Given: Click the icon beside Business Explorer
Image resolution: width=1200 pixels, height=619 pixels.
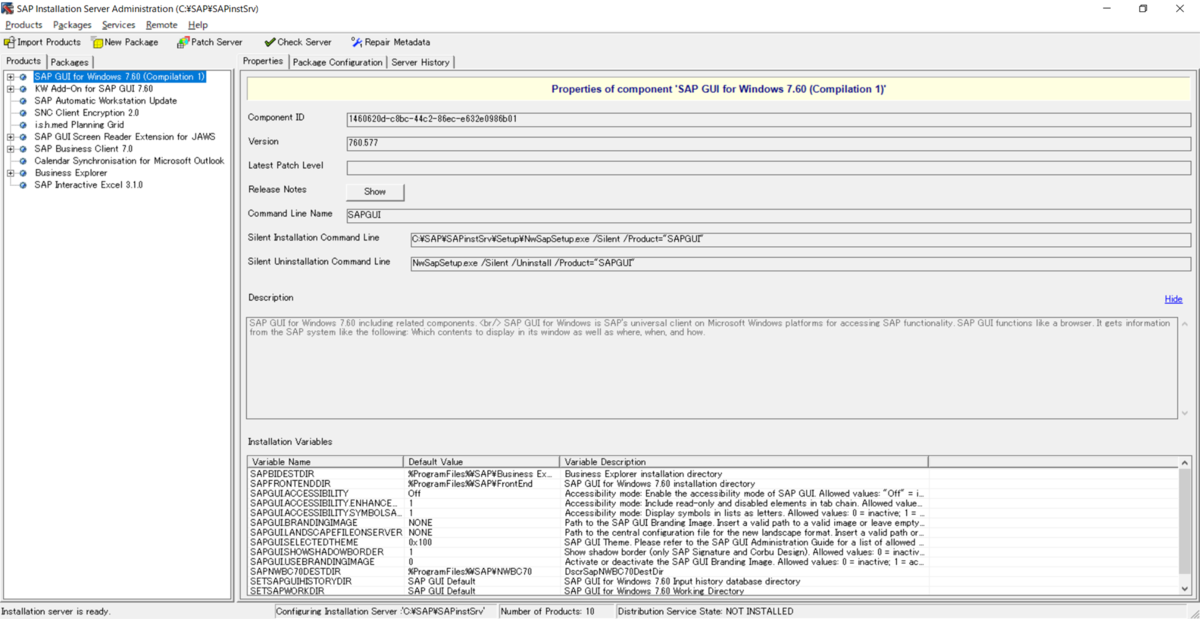Looking at the screenshot, I should coord(23,173).
